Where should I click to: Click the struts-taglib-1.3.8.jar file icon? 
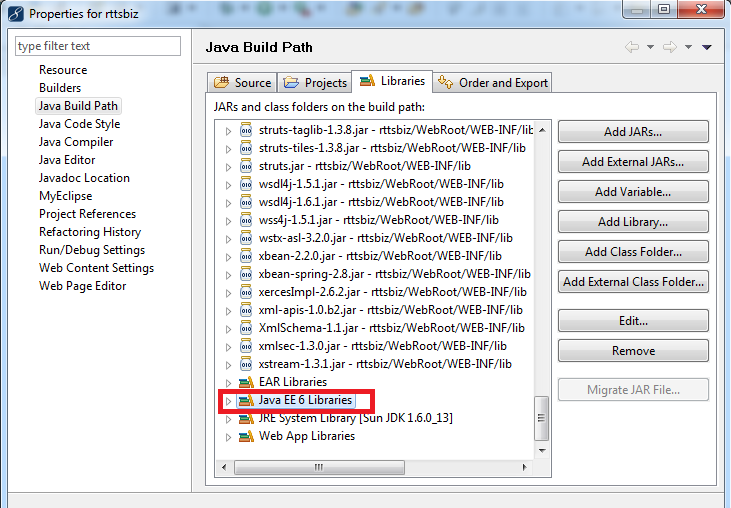pos(246,130)
